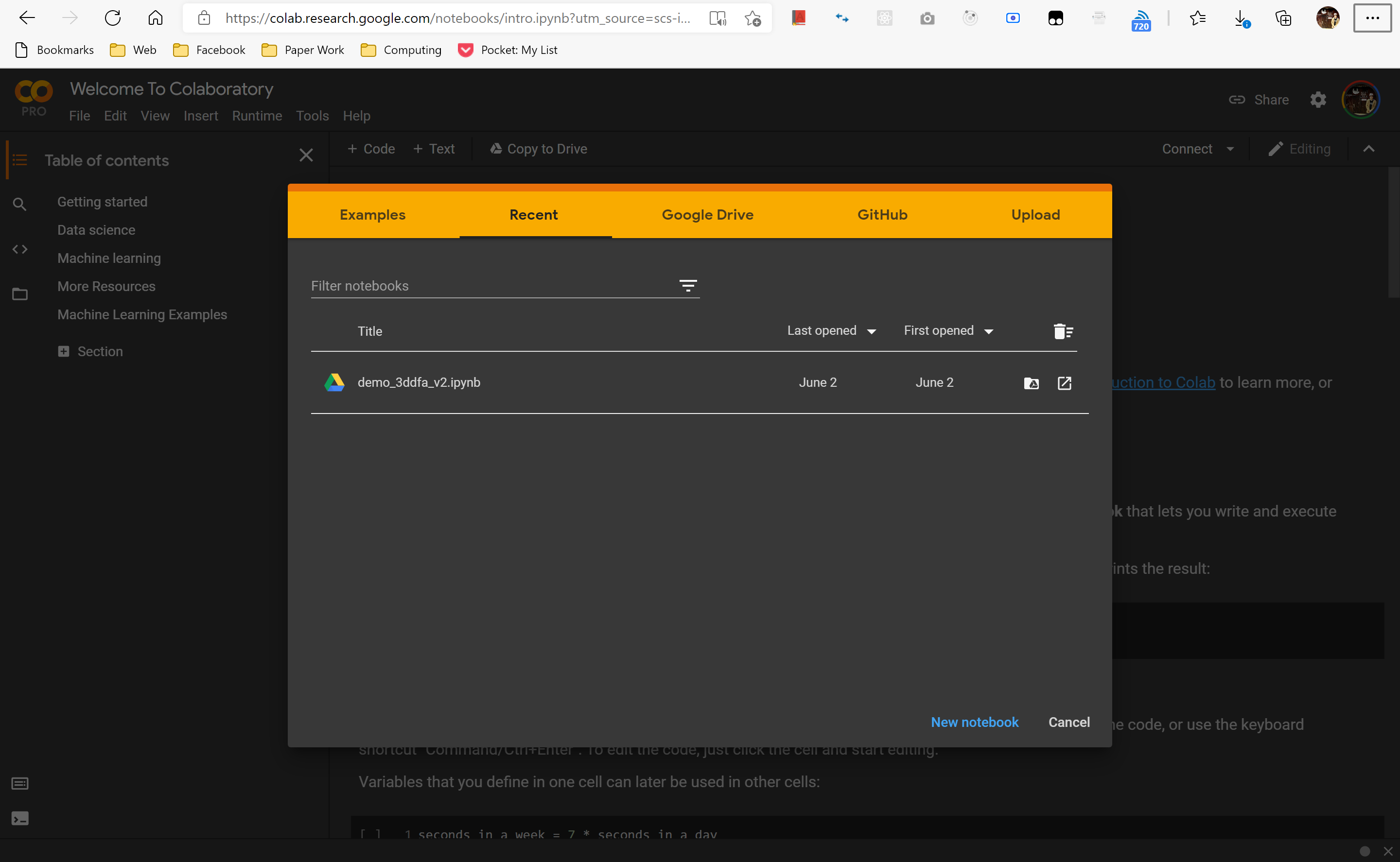Show demo_3ddfa_v2.ipynb in Drive icon
This screenshot has width=1400, height=862.
[1031, 383]
